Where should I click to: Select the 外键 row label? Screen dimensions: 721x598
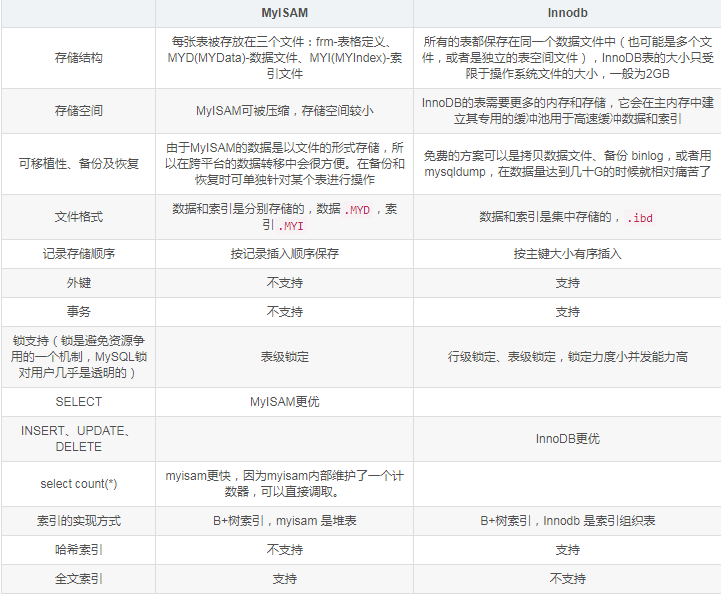(79, 283)
